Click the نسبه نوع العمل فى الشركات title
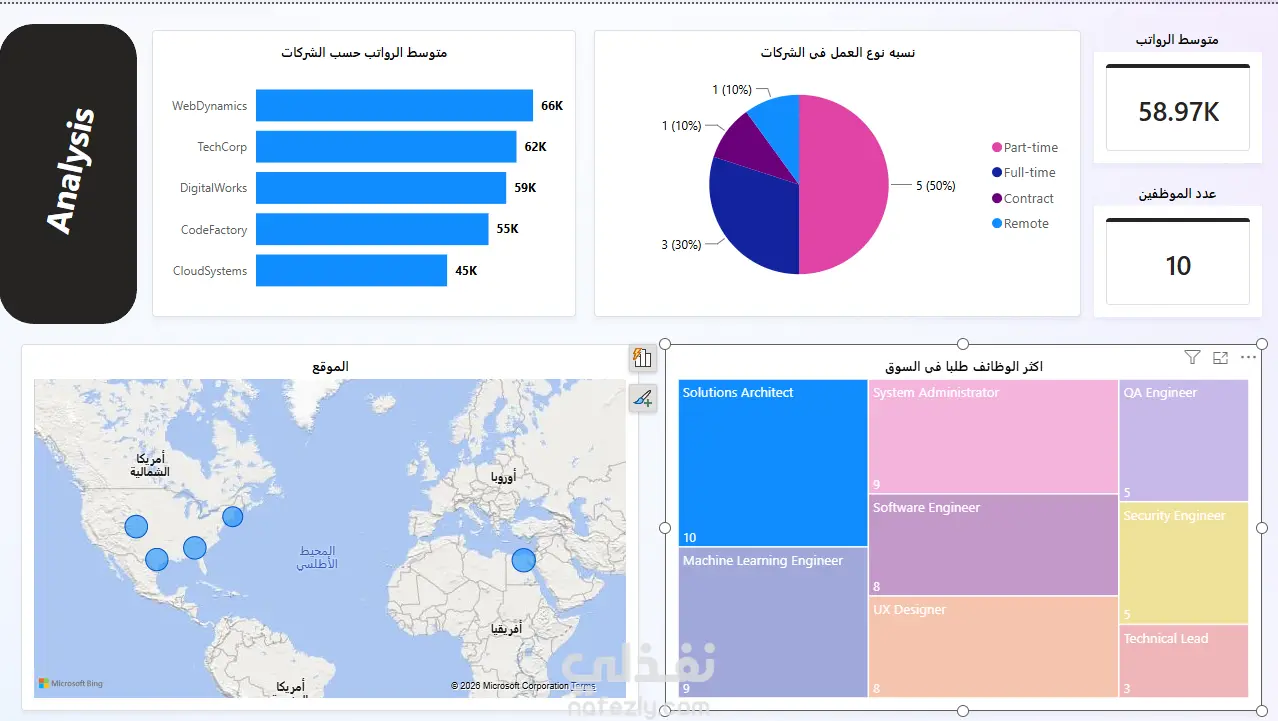 point(837,52)
